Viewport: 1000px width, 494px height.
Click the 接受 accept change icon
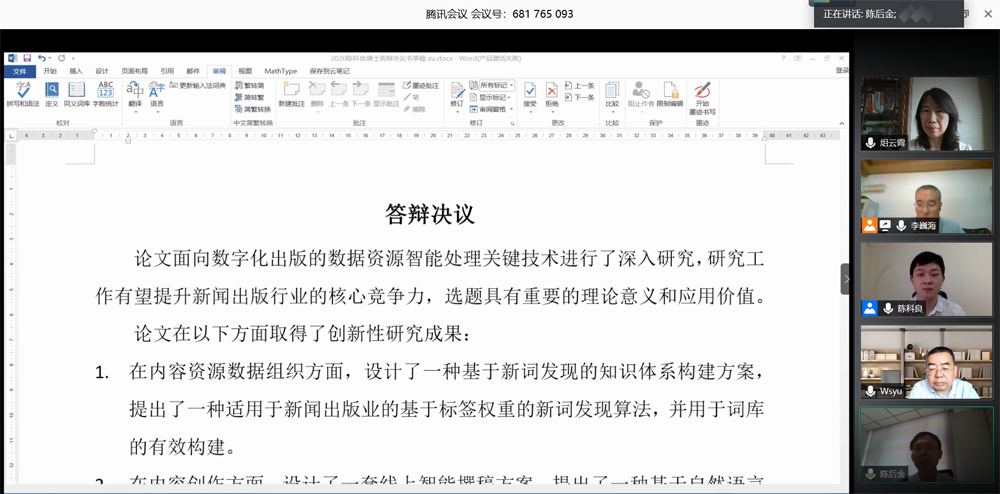coord(530,91)
